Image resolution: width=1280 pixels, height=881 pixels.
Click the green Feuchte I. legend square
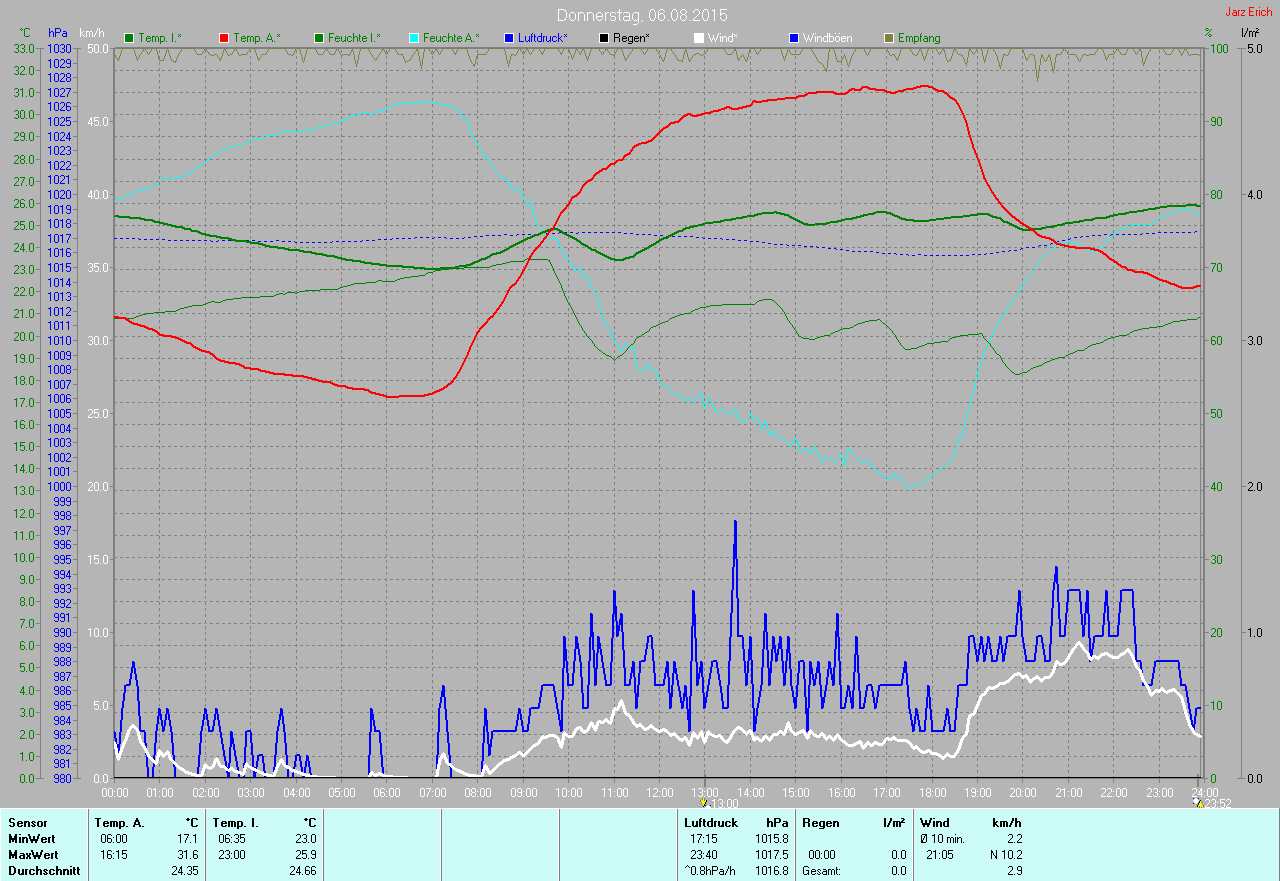(x=319, y=38)
